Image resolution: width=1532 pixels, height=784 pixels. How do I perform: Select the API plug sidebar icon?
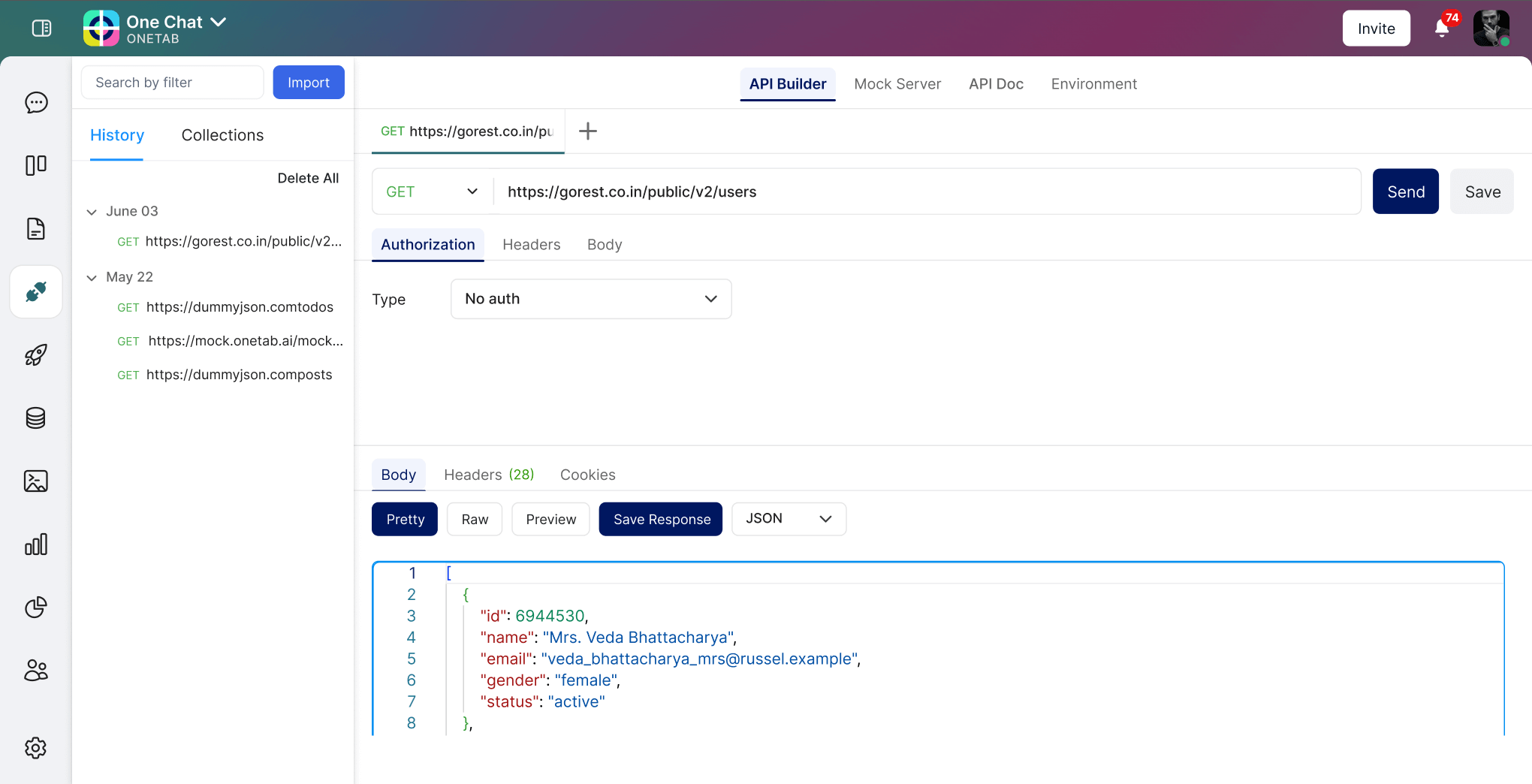(36, 291)
